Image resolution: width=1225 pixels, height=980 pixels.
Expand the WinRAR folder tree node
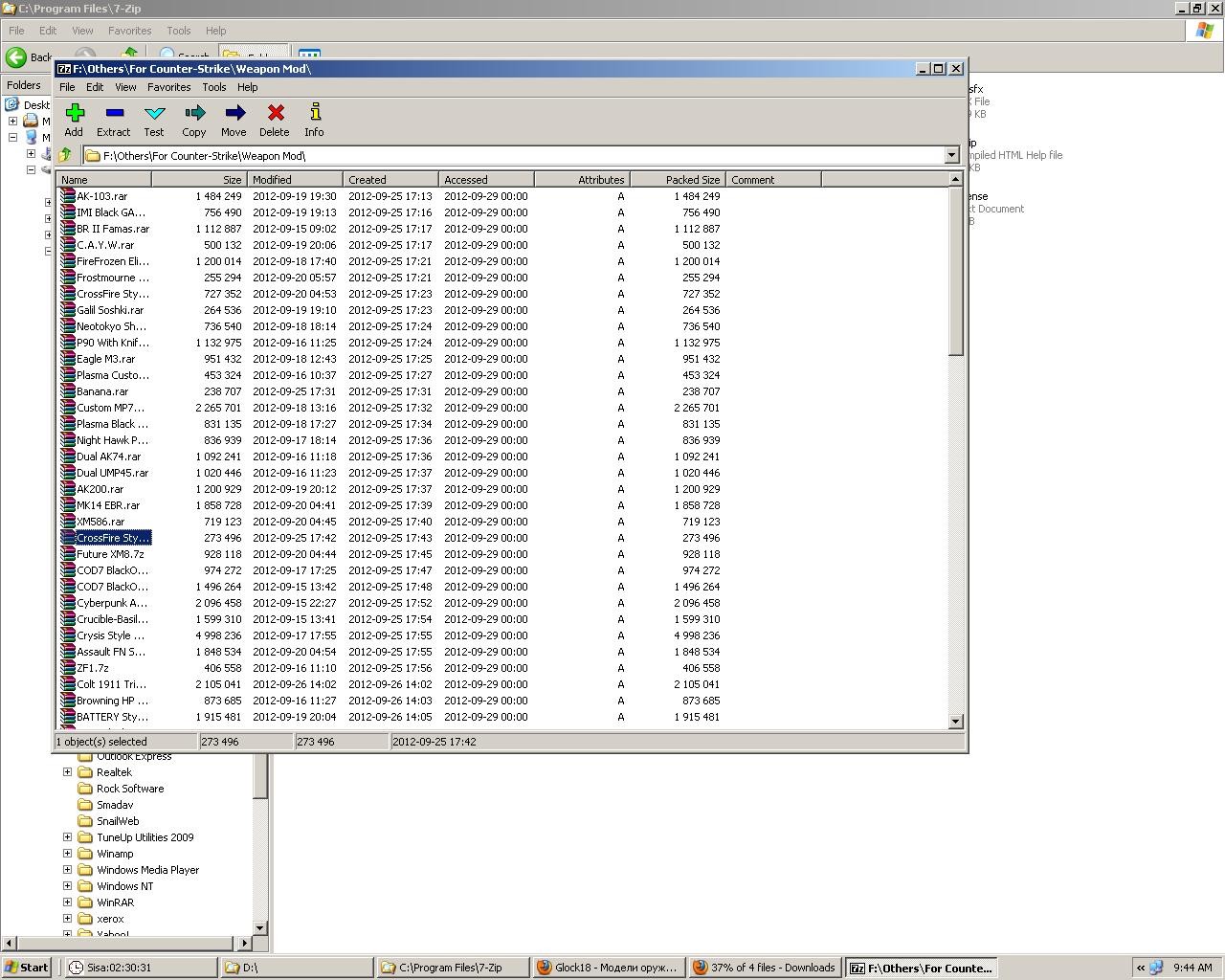[68, 902]
